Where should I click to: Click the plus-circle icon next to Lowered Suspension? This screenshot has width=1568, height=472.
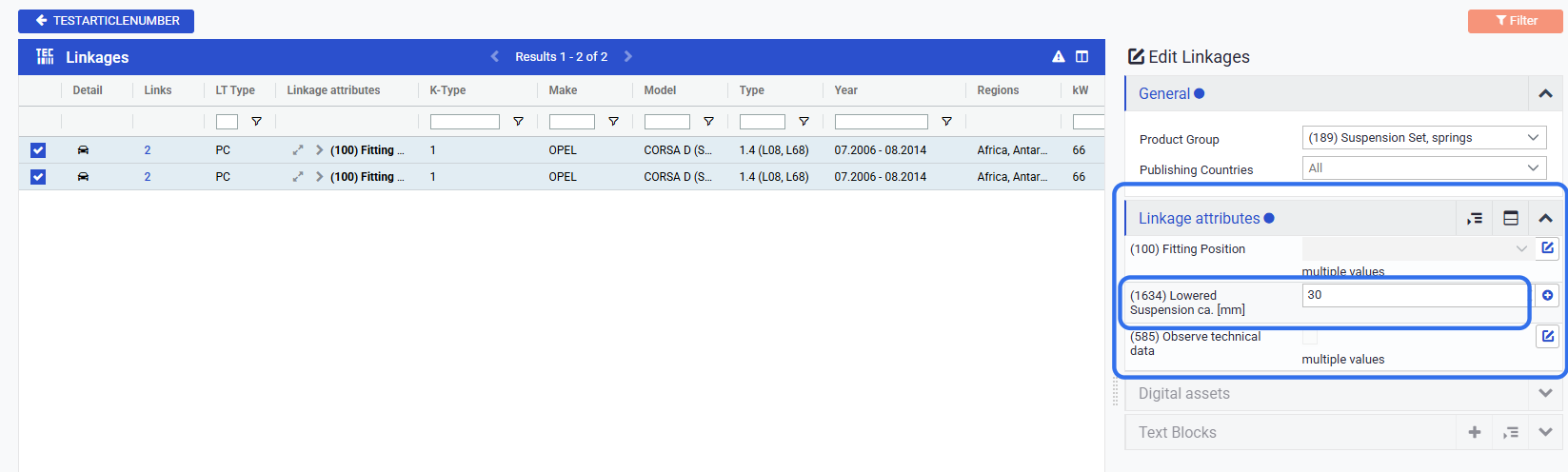(1547, 295)
